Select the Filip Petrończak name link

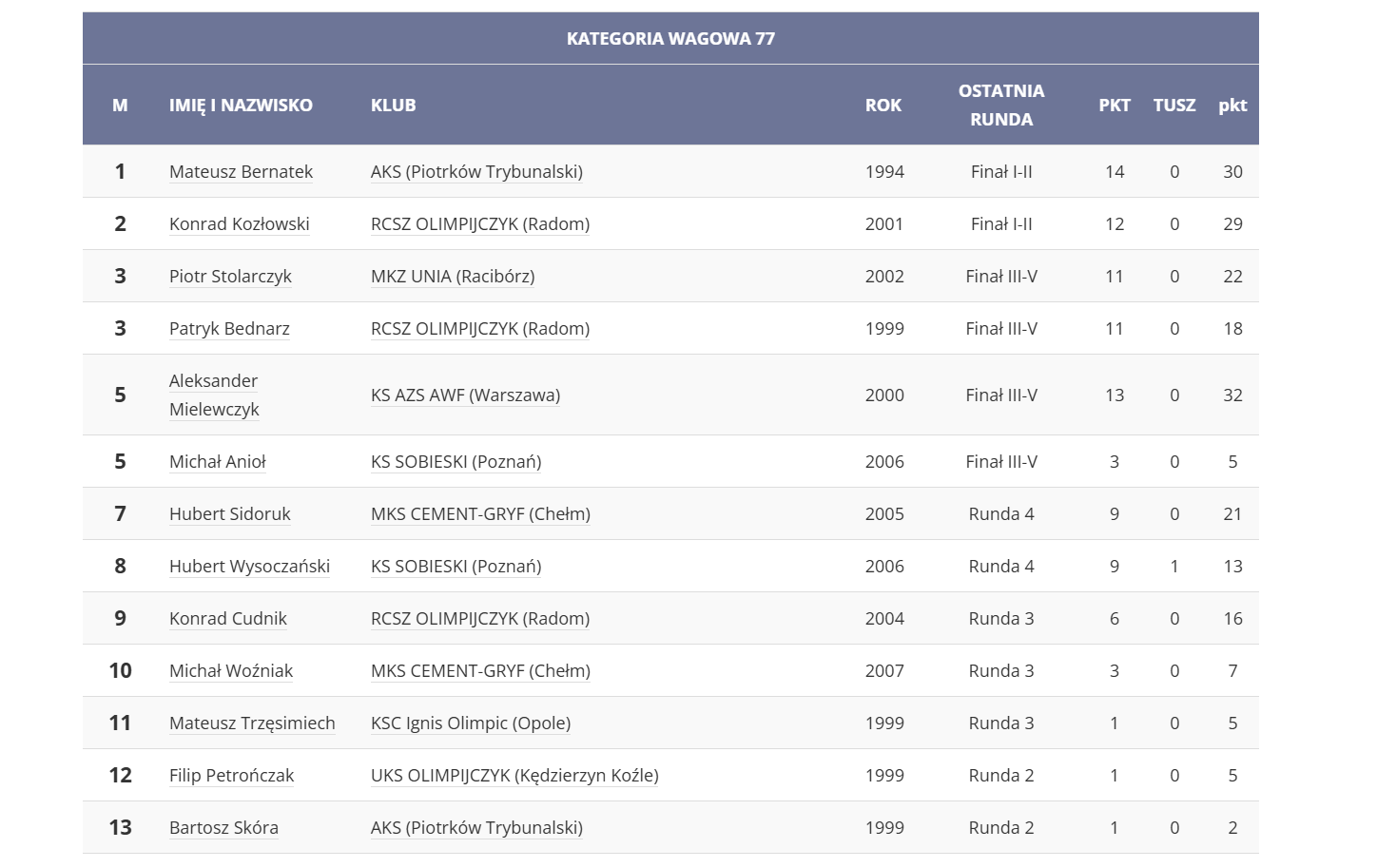[231, 776]
